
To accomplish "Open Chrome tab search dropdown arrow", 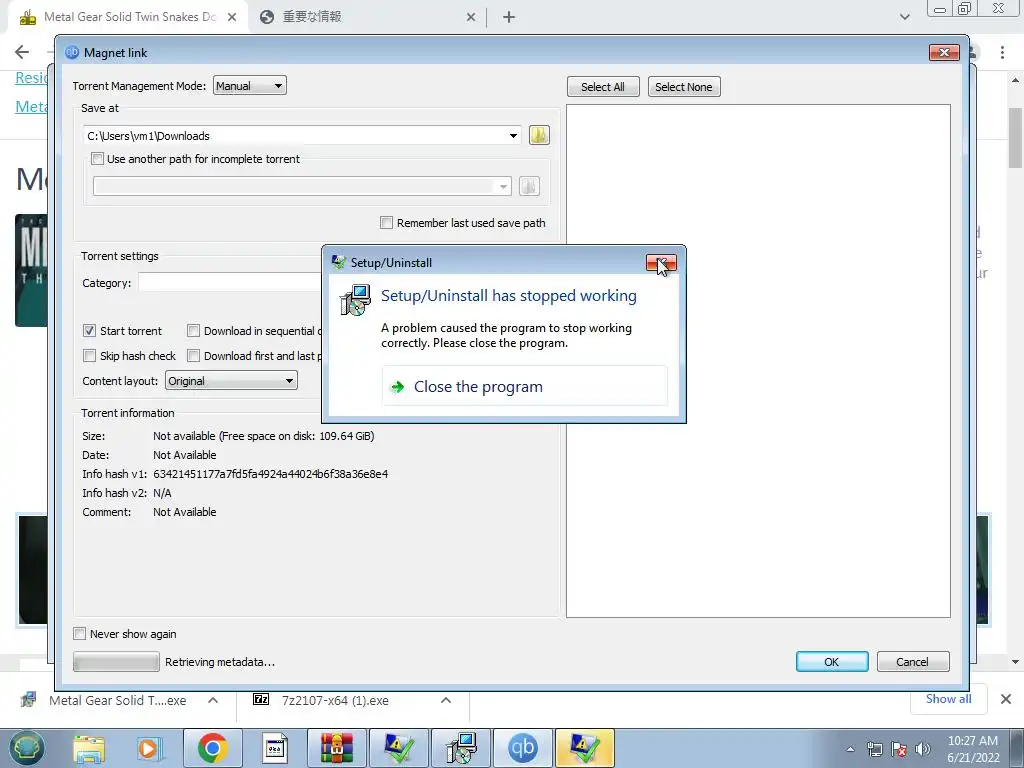I will 904,17.
